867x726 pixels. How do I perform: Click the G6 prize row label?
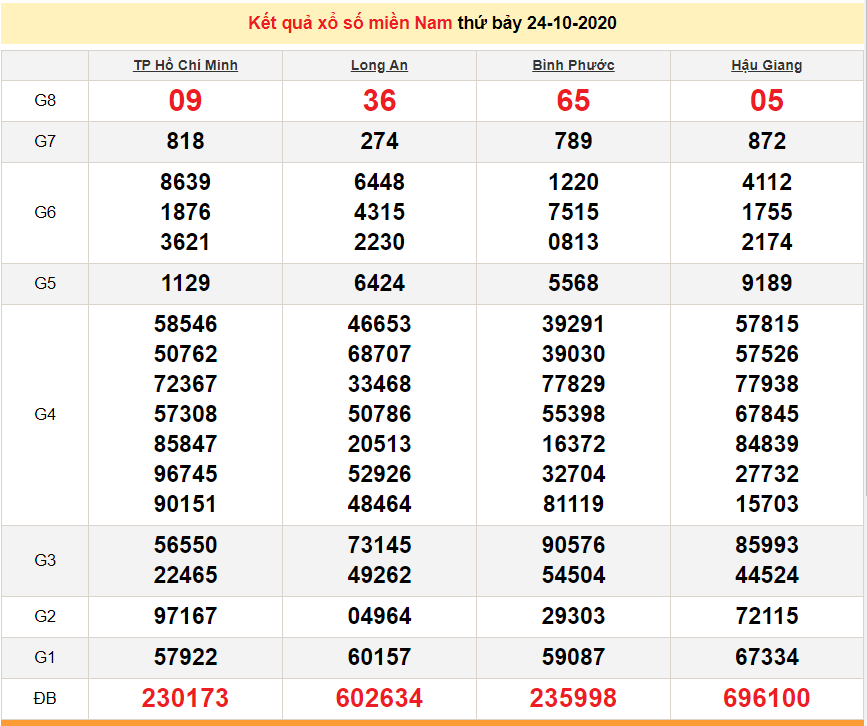pyautogui.click(x=45, y=213)
